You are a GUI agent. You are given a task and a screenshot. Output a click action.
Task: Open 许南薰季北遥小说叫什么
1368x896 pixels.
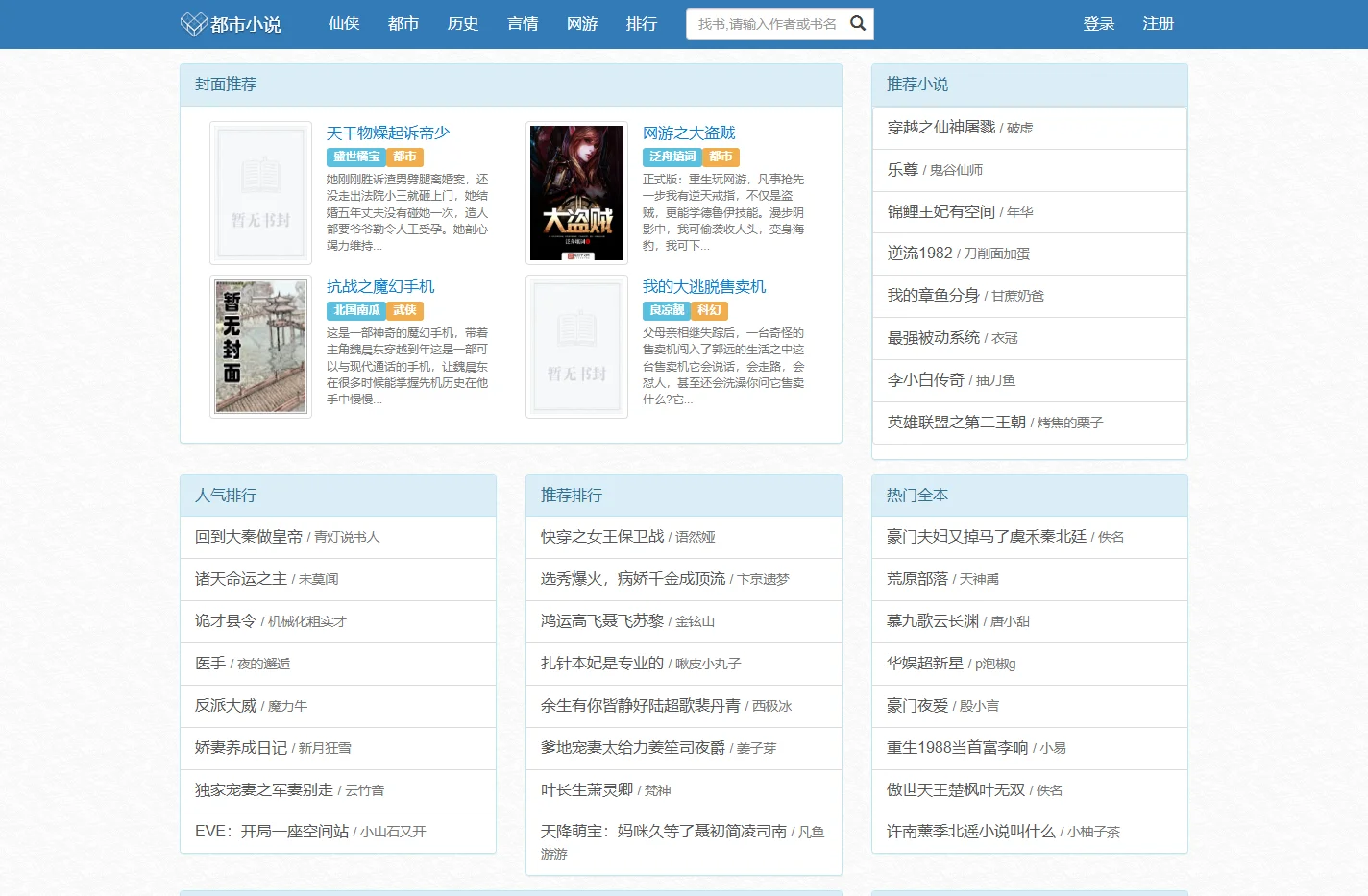[x=971, y=832]
